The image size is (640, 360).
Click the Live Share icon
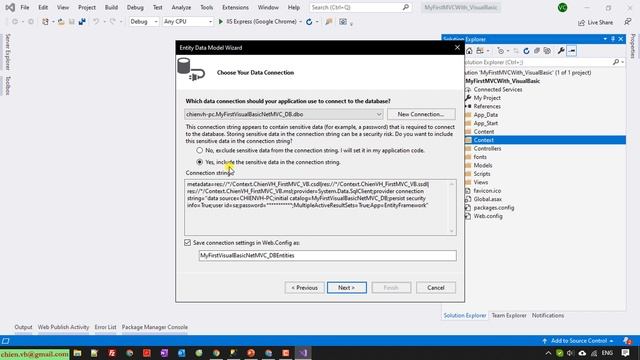(x=581, y=22)
